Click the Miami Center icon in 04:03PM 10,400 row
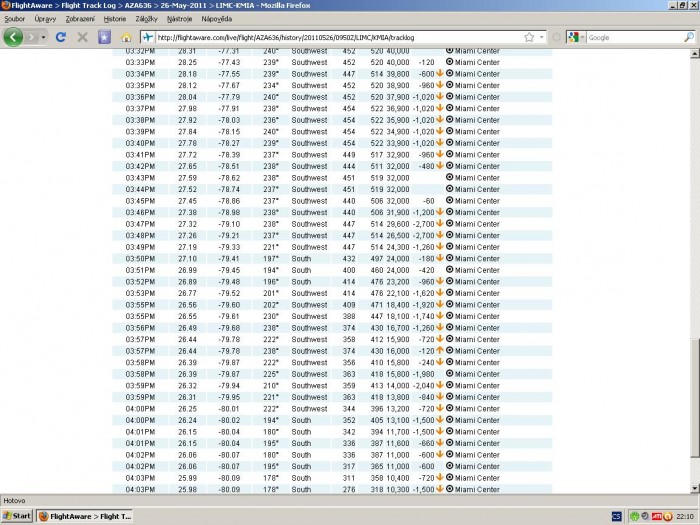Viewport: 700px width, 525px height. (450, 477)
